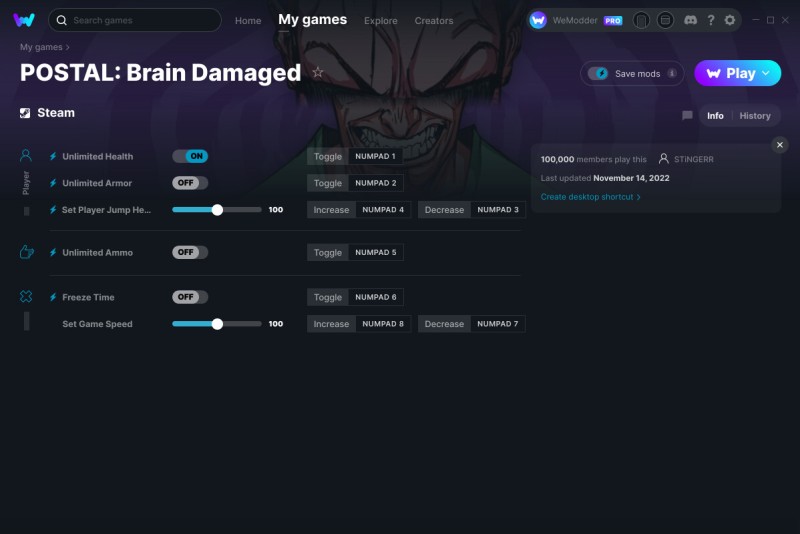Click Toggle hotkey NUMPAD 5 button
Viewport: 800px width, 534px height.
click(355, 252)
